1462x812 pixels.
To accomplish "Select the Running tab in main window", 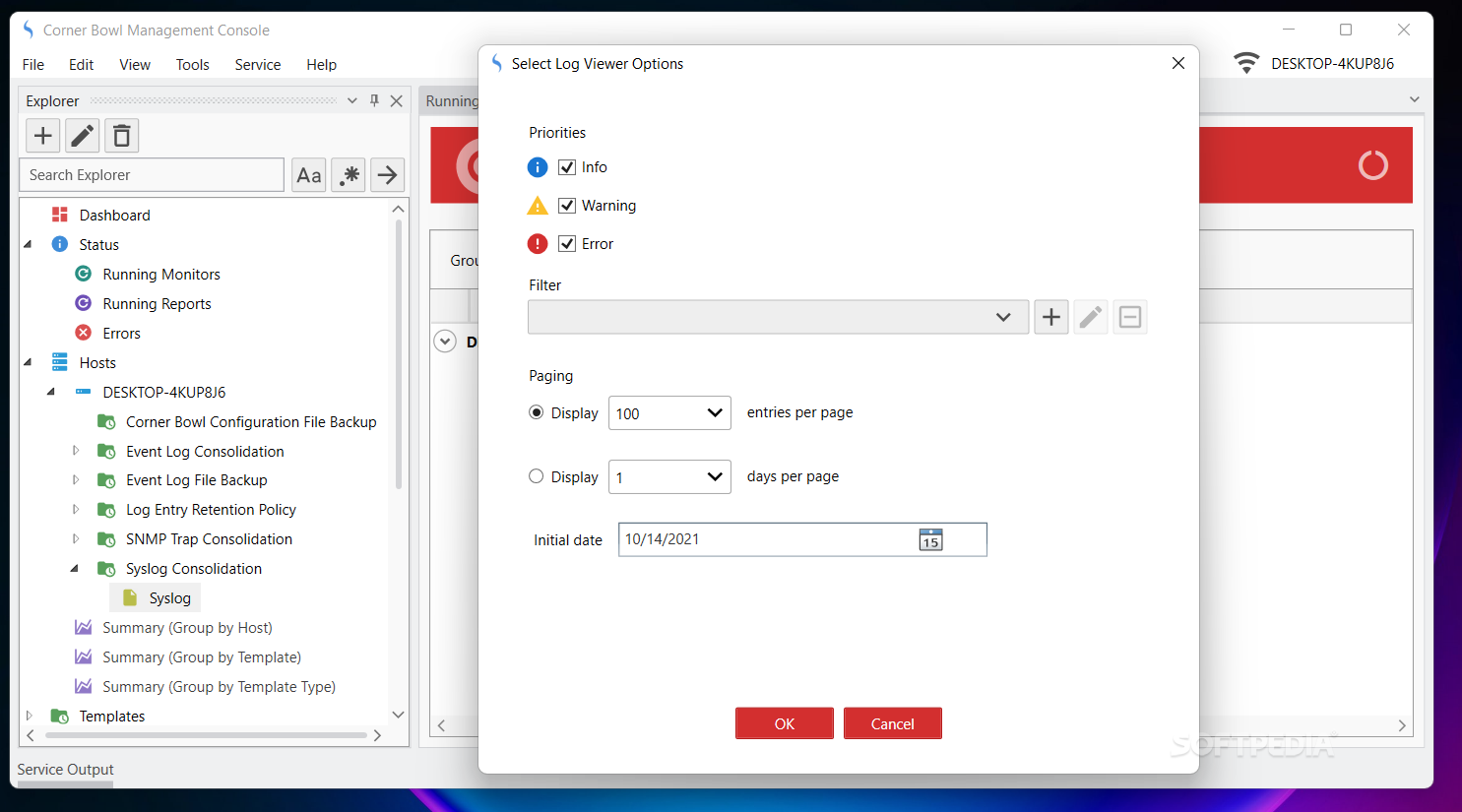I will [x=451, y=100].
